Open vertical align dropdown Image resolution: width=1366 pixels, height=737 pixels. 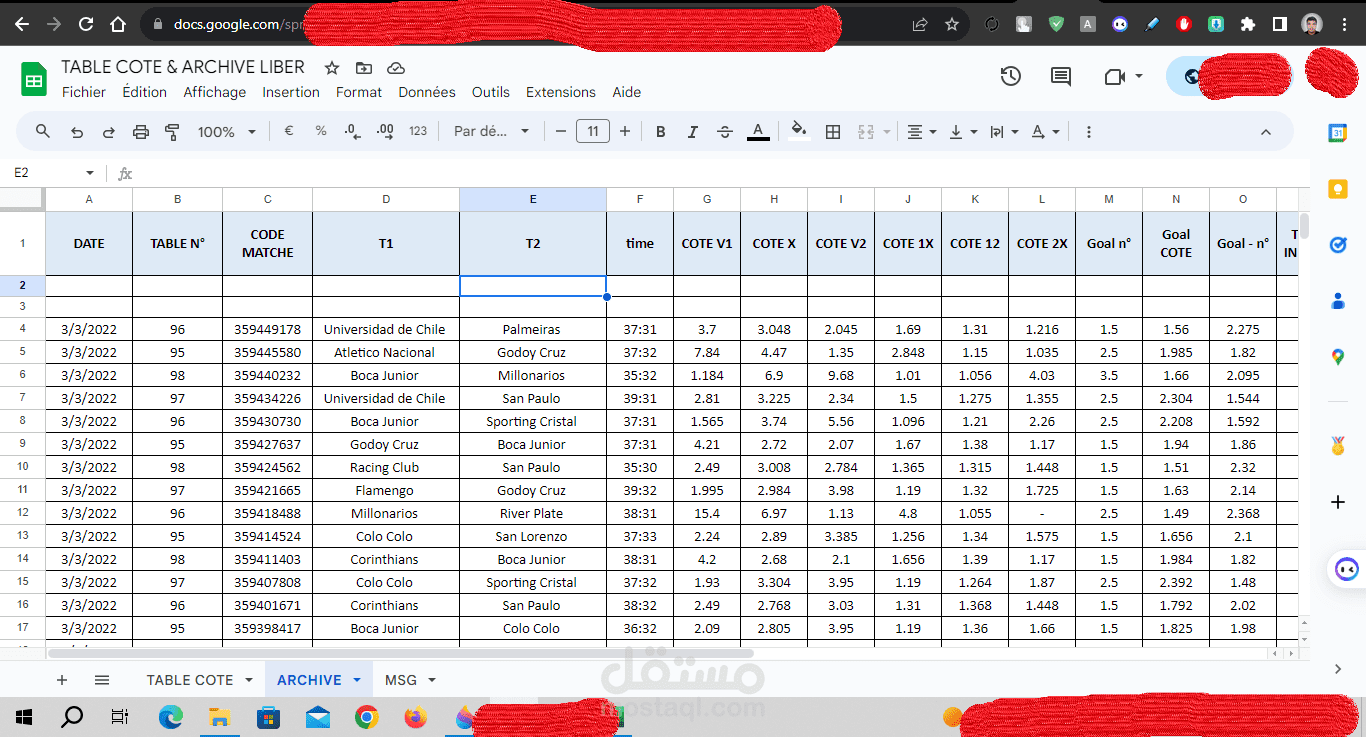pyautogui.click(x=963, y=131)
